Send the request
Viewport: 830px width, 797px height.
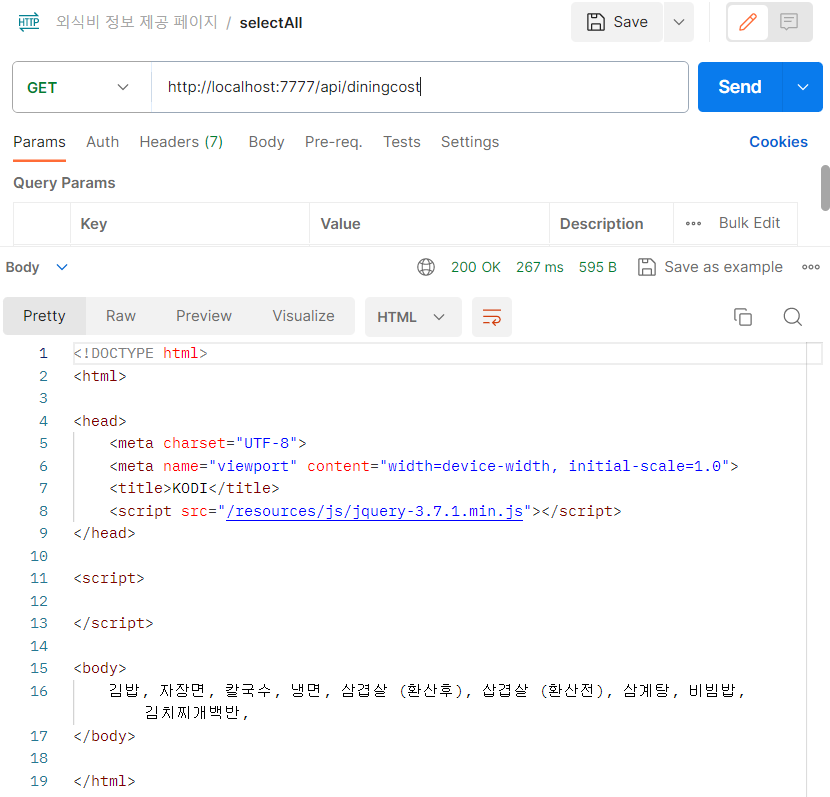pyautogui.click(x=739, y=87)
